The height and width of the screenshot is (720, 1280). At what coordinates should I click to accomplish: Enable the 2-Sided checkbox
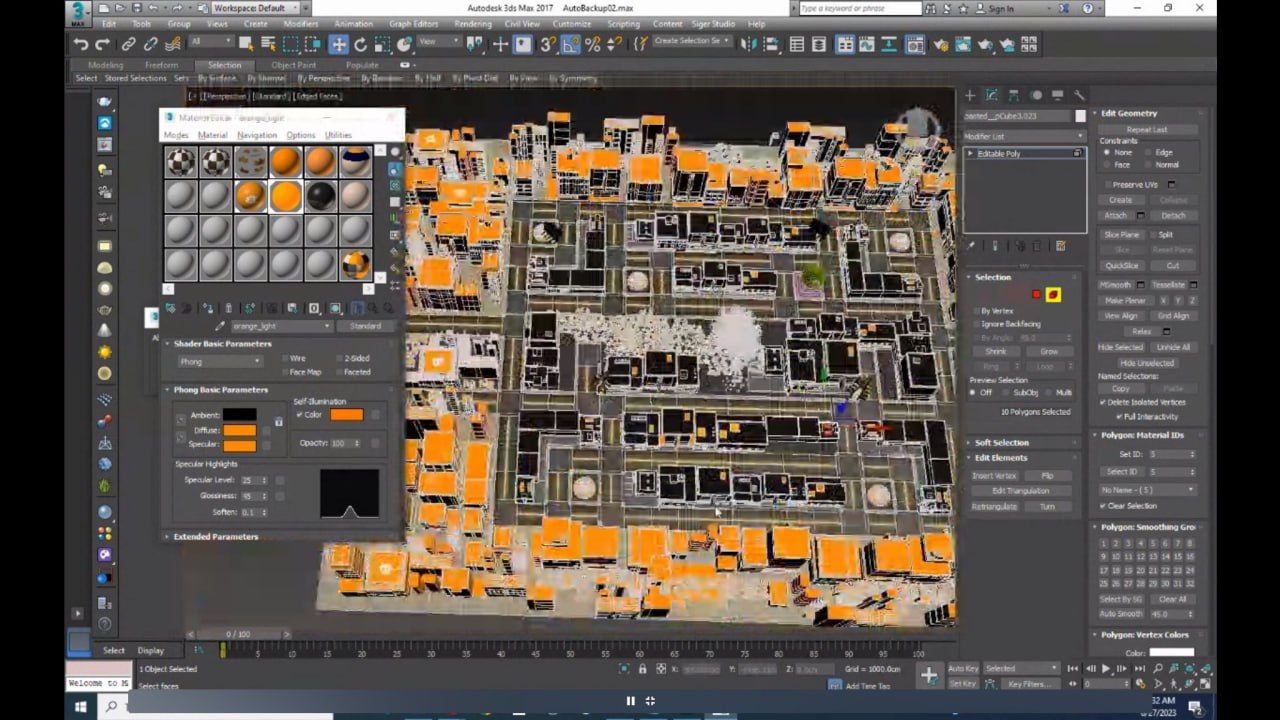339,358
